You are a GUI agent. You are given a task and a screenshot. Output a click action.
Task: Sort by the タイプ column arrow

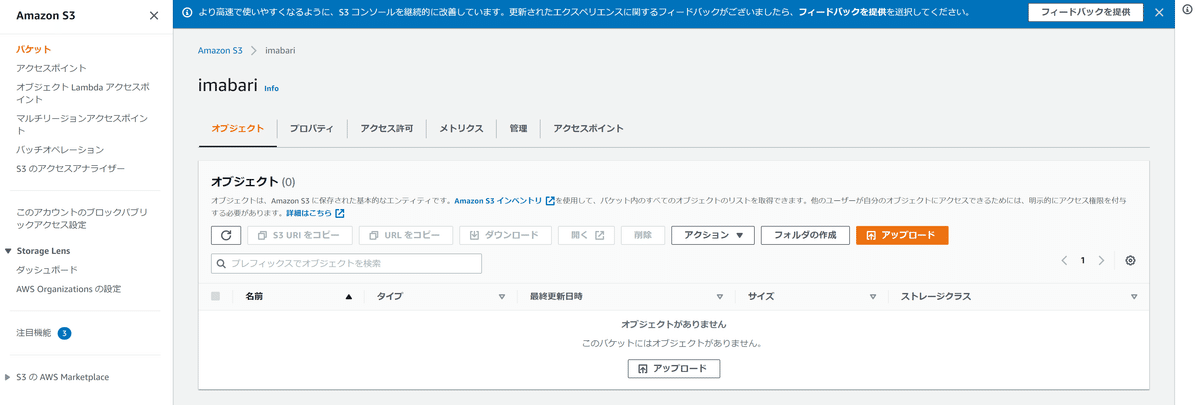pos(502,297)
